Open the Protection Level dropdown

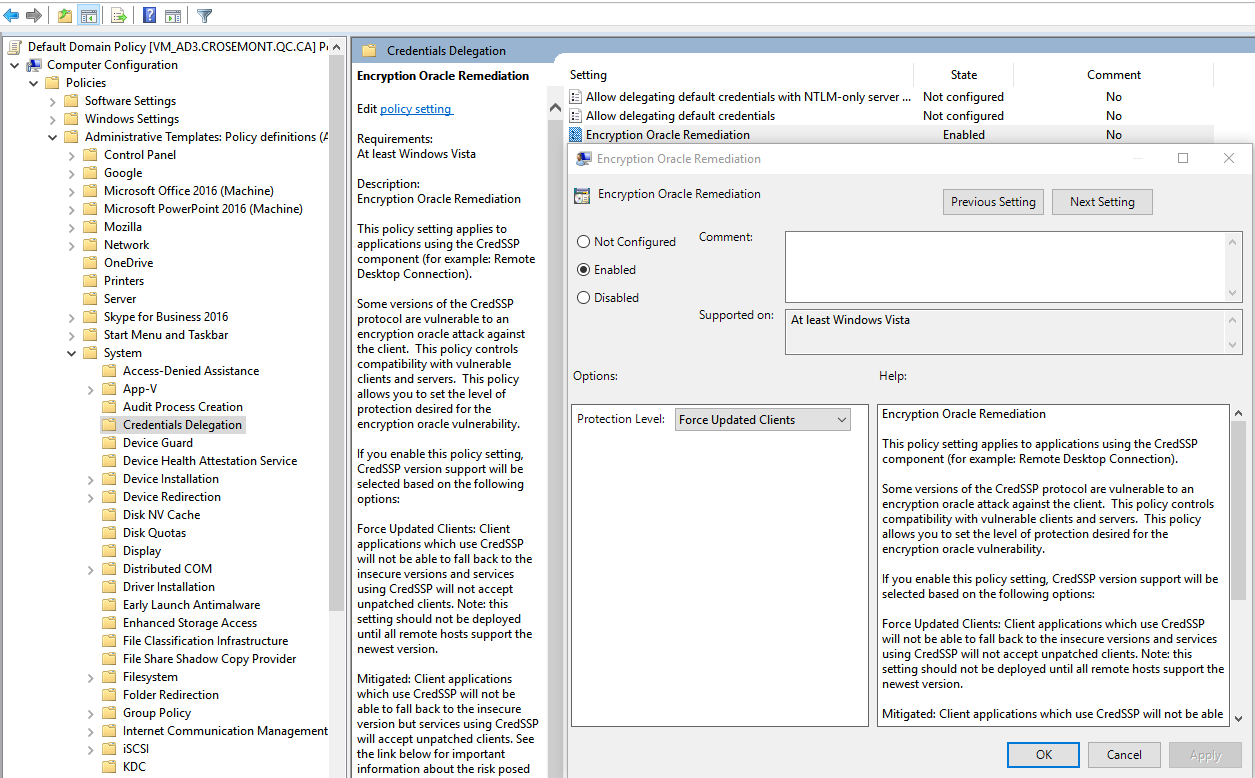(762, 420)
